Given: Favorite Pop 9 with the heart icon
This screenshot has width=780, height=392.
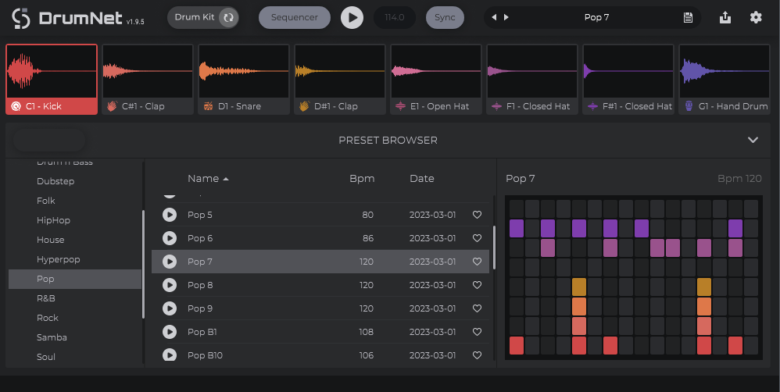Looking at the screenshot, I should pos(477,308).
